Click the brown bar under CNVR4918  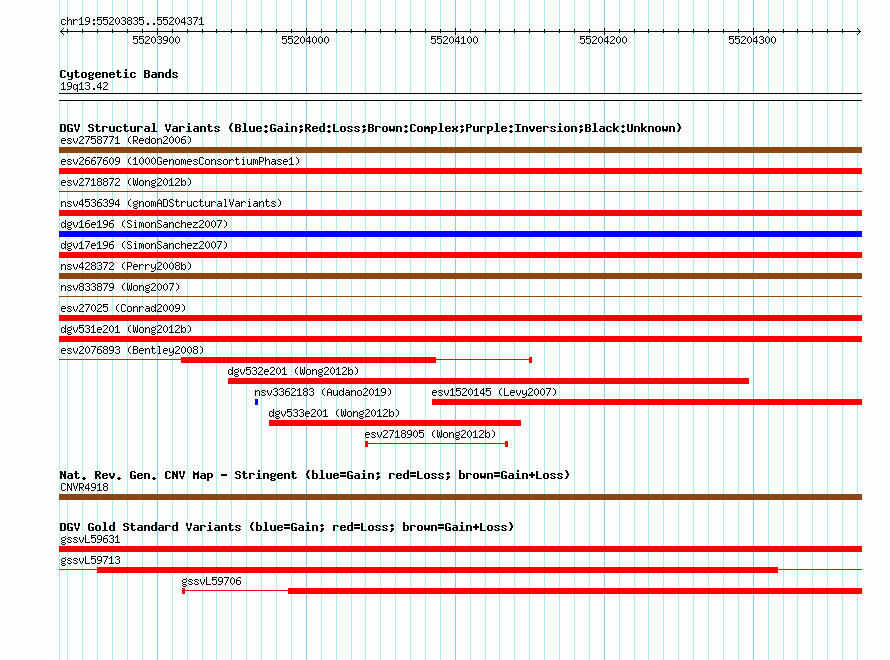460,497
